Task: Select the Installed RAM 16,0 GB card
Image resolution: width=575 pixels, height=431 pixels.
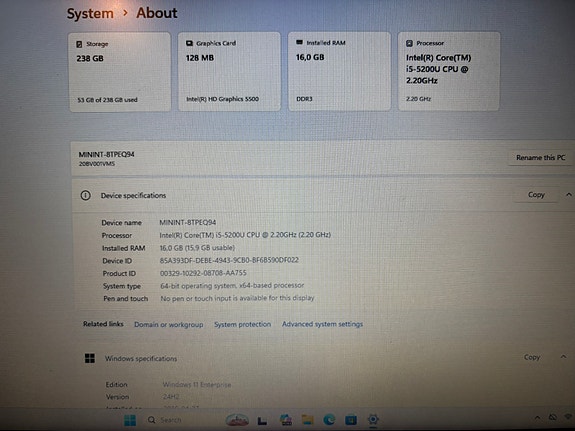Action: [x=339, y=71]
